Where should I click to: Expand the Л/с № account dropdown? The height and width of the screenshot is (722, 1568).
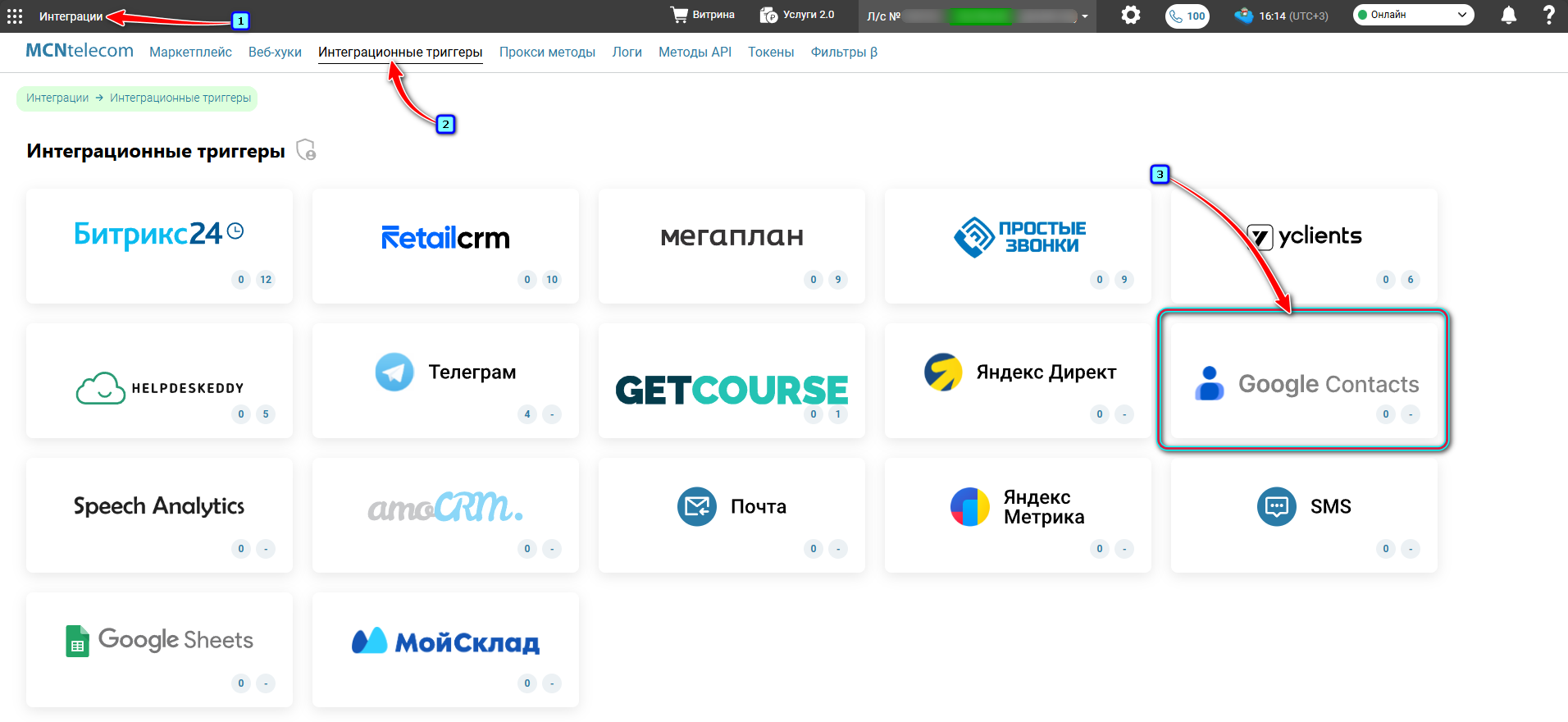click(978, 16)
